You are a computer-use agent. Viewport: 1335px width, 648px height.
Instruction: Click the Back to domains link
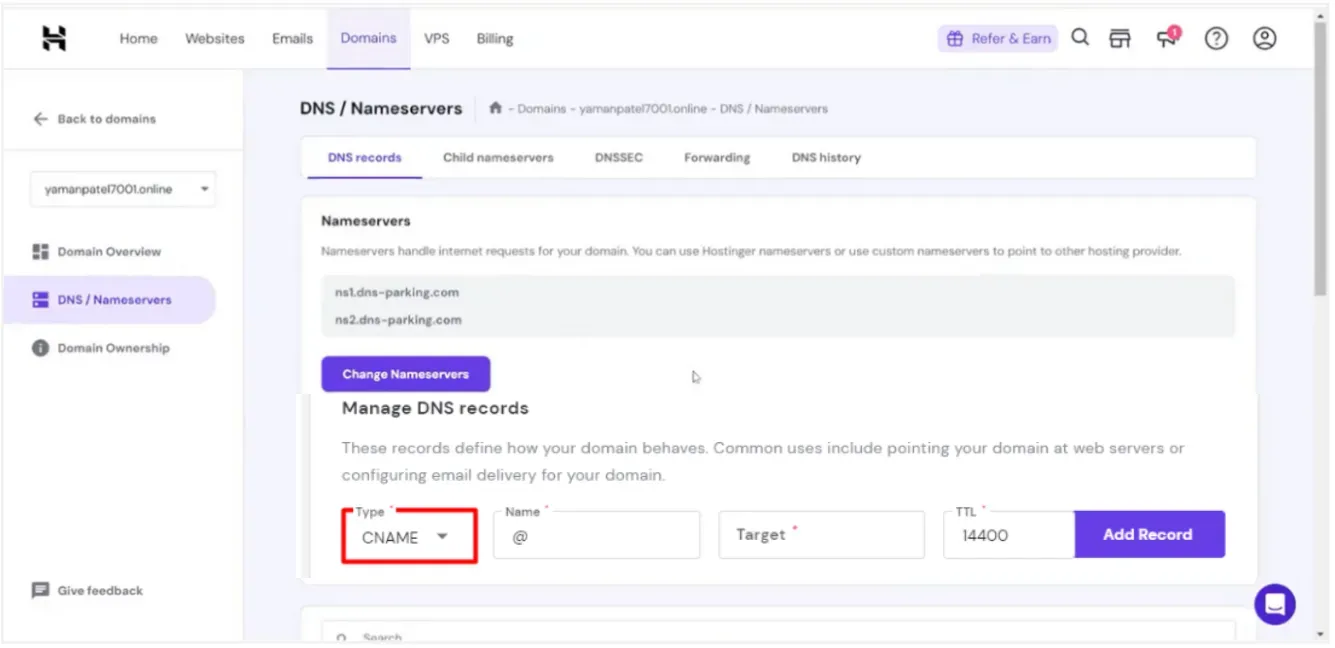[106, 119]
